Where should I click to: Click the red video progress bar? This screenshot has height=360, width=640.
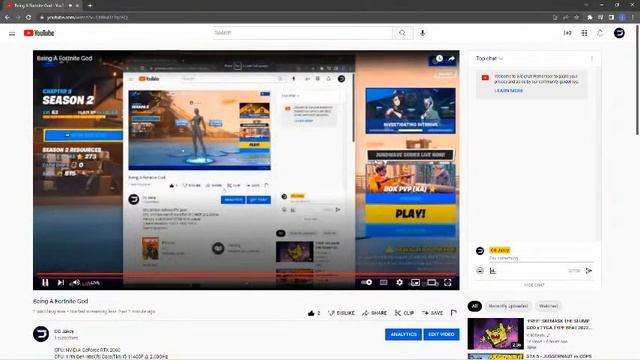(x=246, y=274)
